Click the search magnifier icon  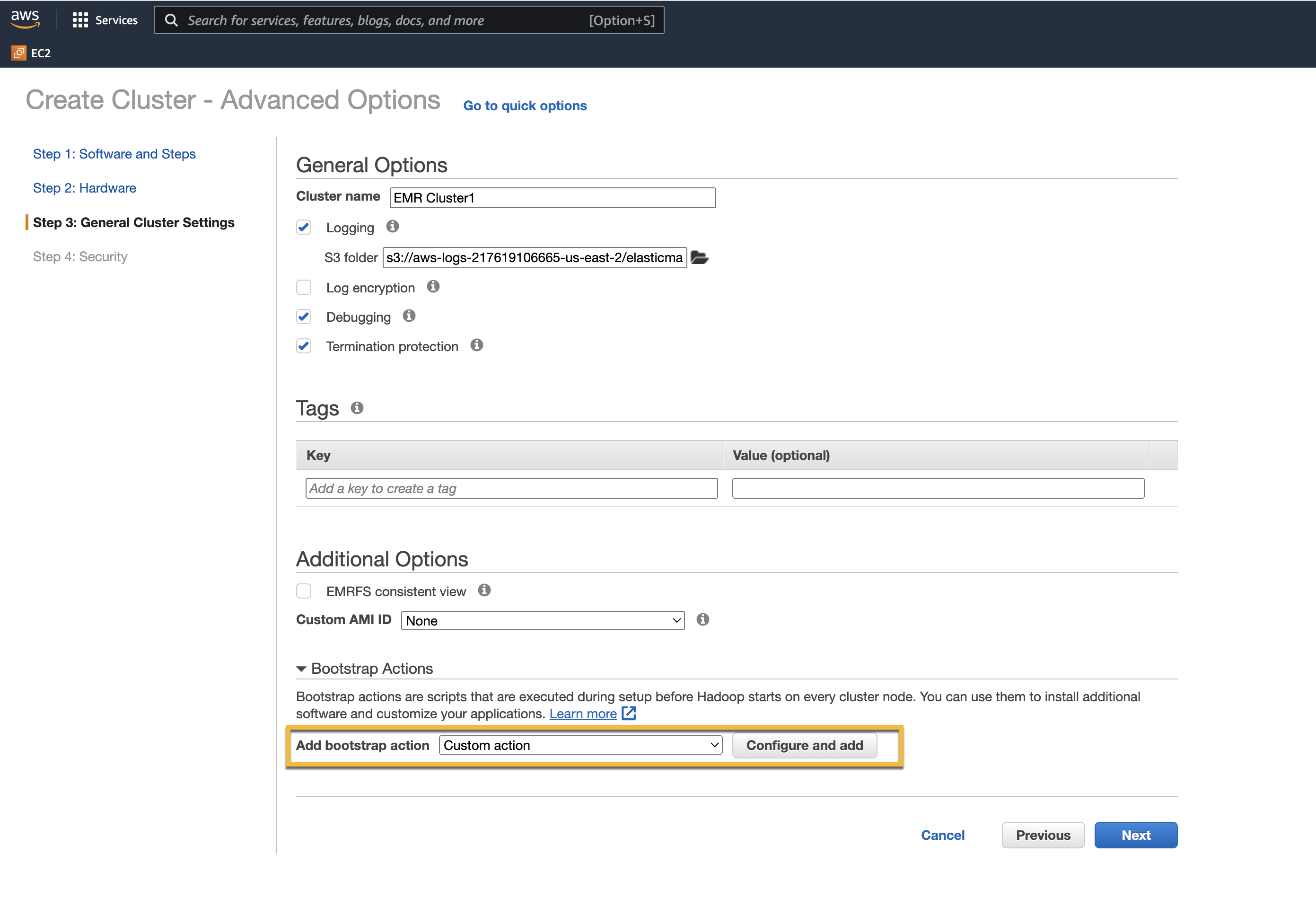pyautogui.click(x=171, y=20)
